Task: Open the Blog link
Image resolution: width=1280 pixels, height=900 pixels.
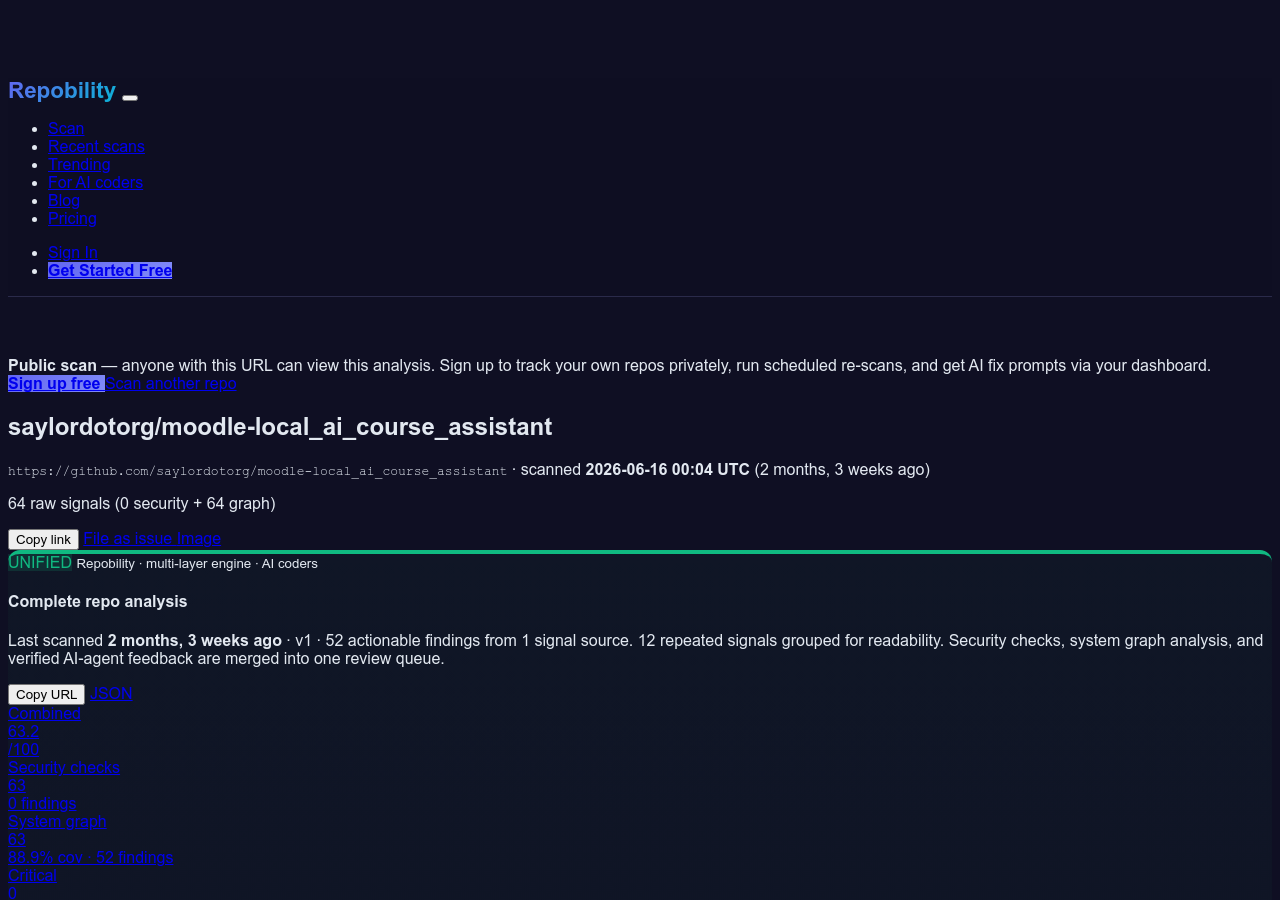Action: tap(64, 200)
